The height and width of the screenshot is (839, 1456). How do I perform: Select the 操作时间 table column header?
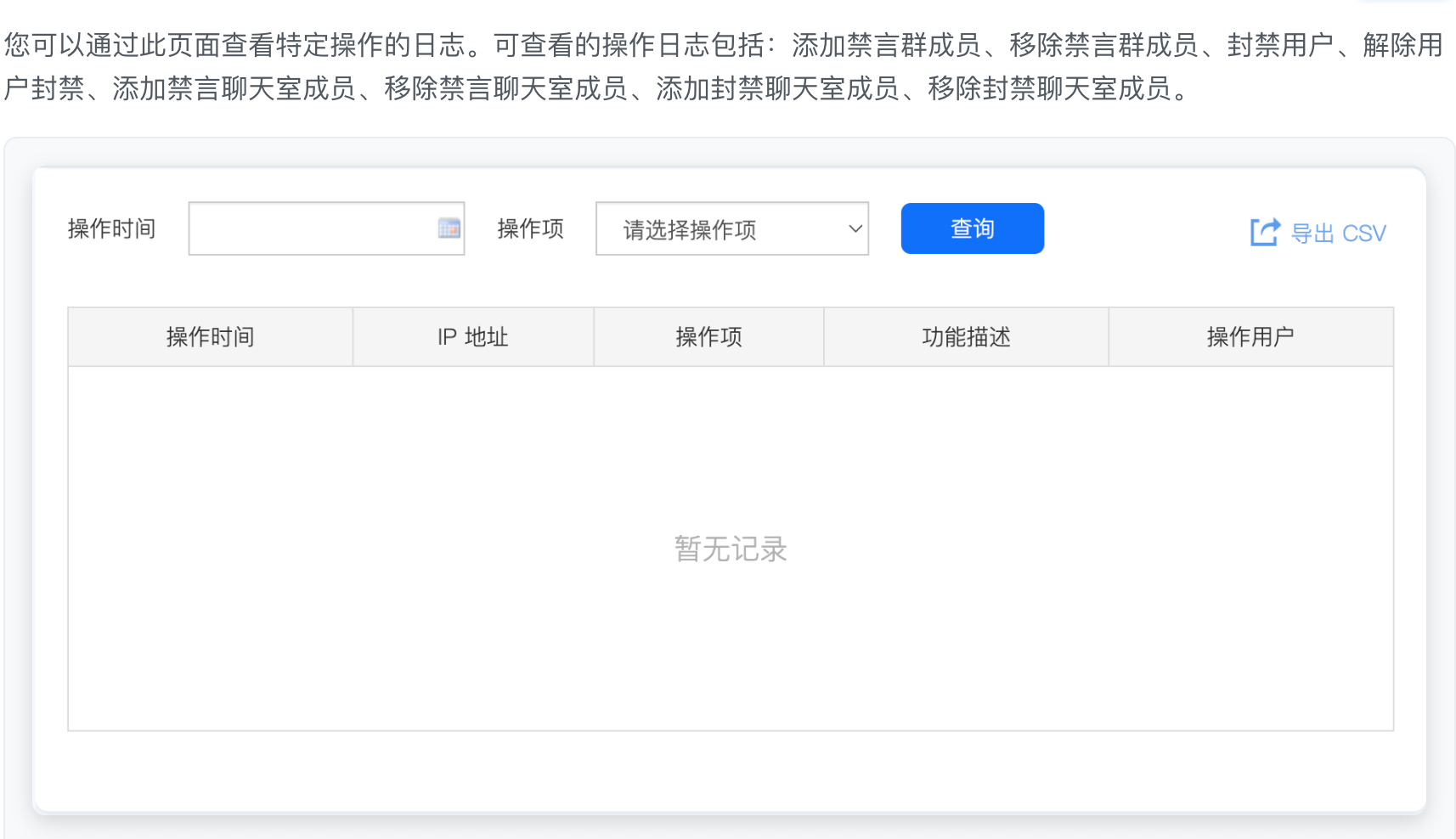(x=210, y=337)
